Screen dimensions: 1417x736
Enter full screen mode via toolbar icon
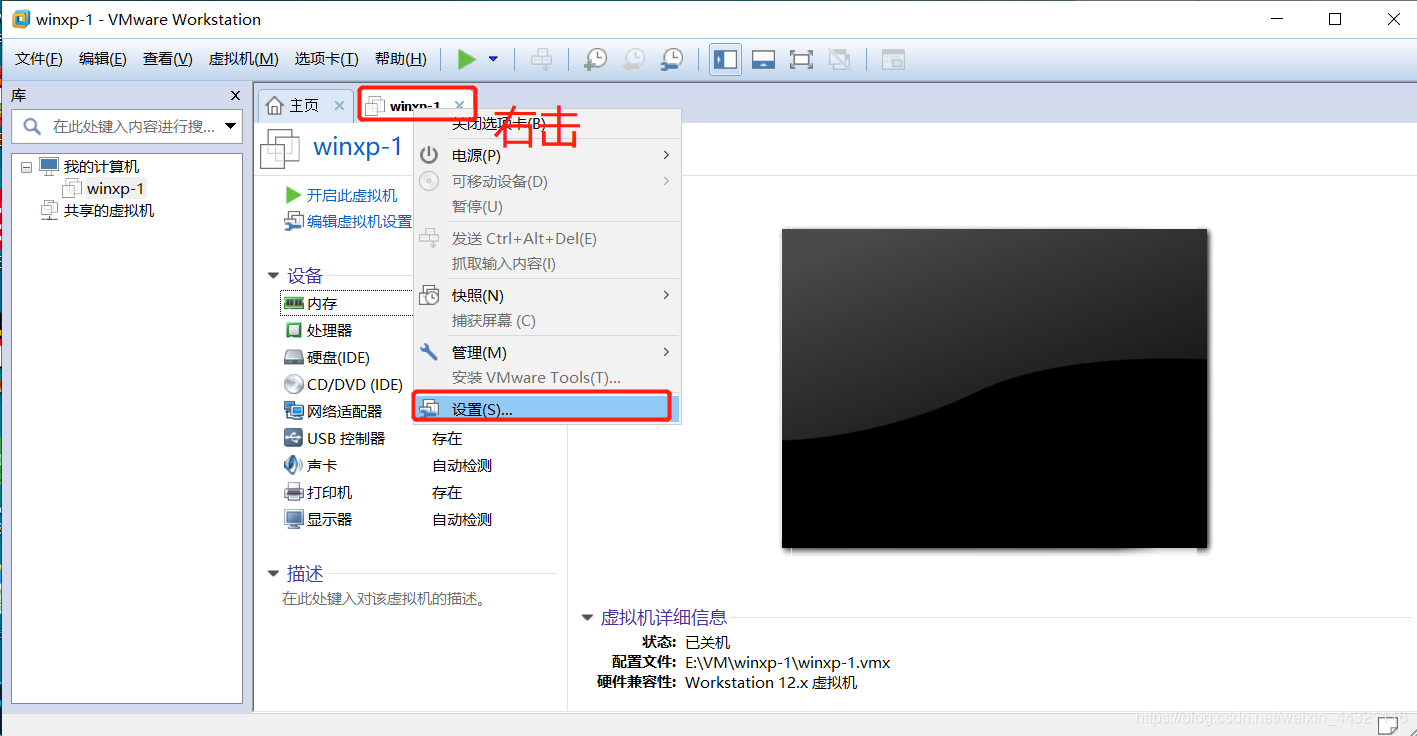[x=801, y=59]
